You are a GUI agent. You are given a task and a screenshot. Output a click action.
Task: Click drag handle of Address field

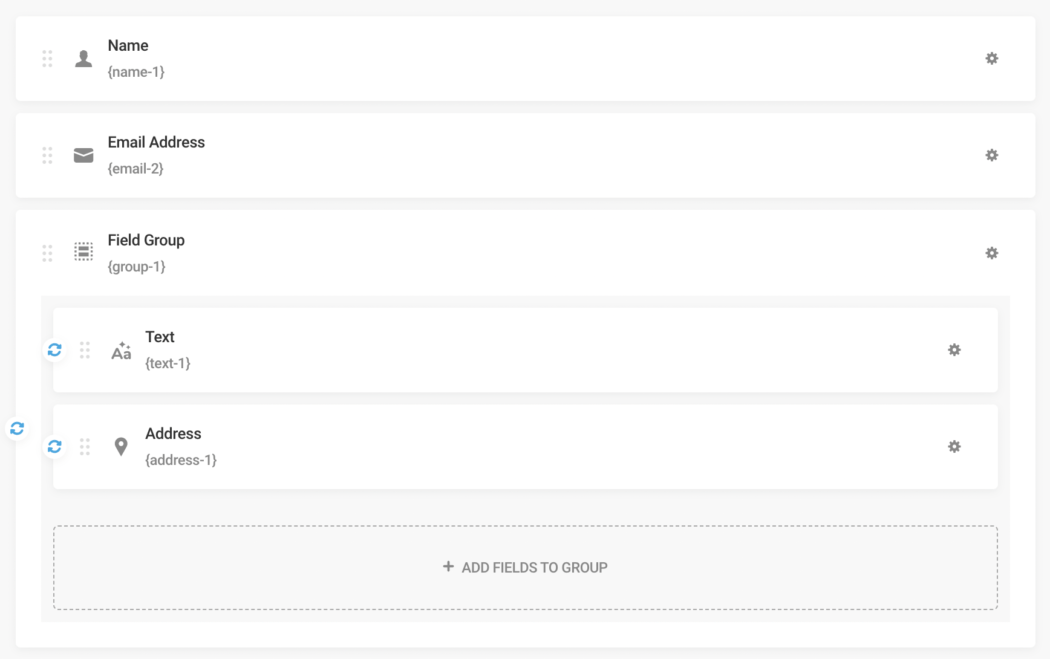85,447
